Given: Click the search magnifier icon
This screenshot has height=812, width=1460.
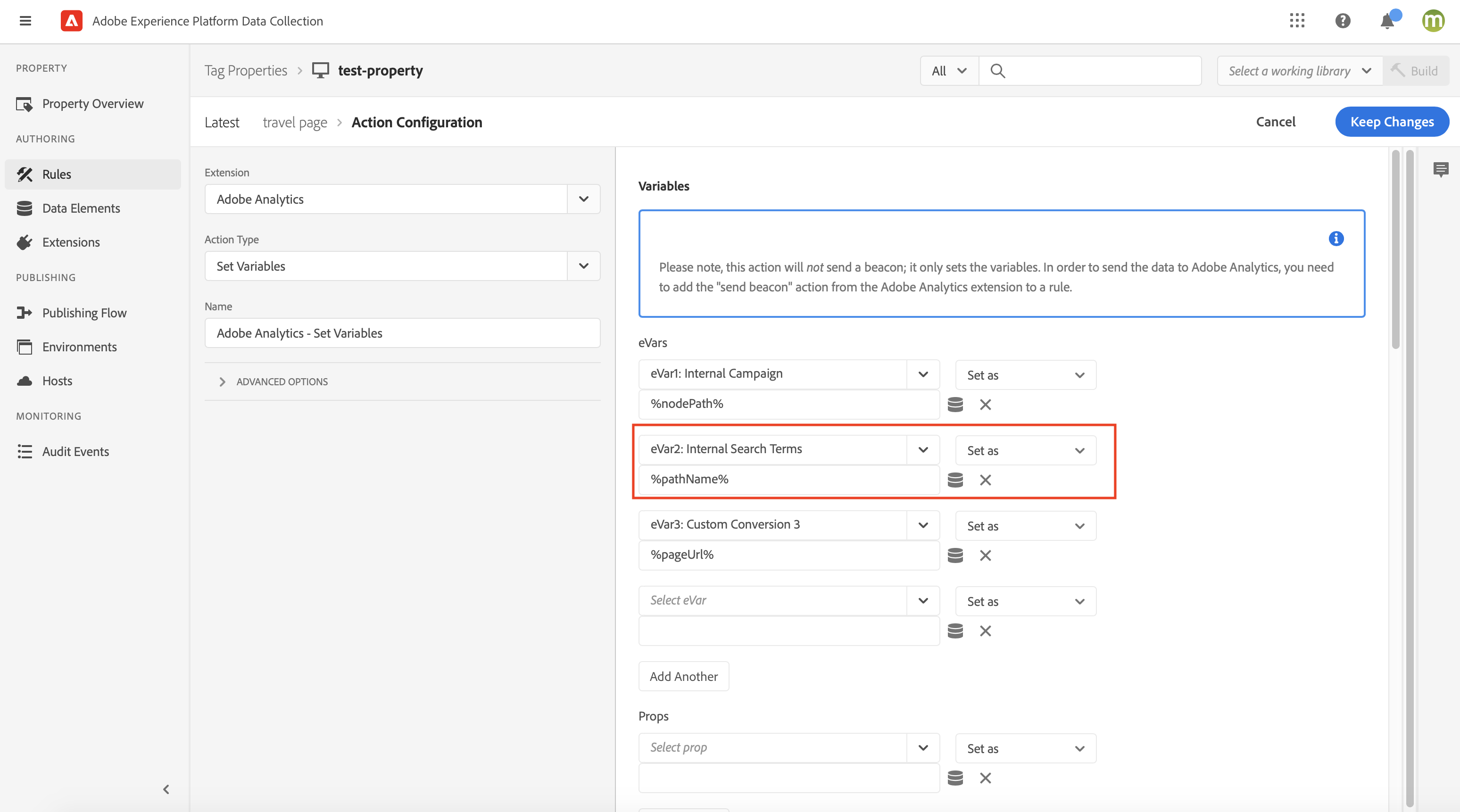Looking at the screenshot, I should [x=997, y=71].
